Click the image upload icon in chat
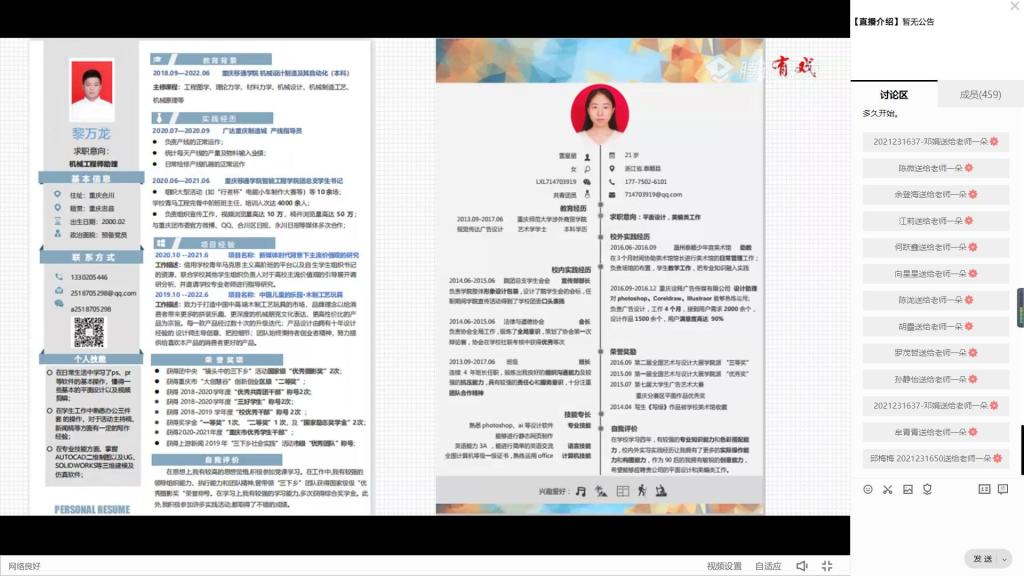This screenshot has width=1024, height=576. (x=908, y=489)
